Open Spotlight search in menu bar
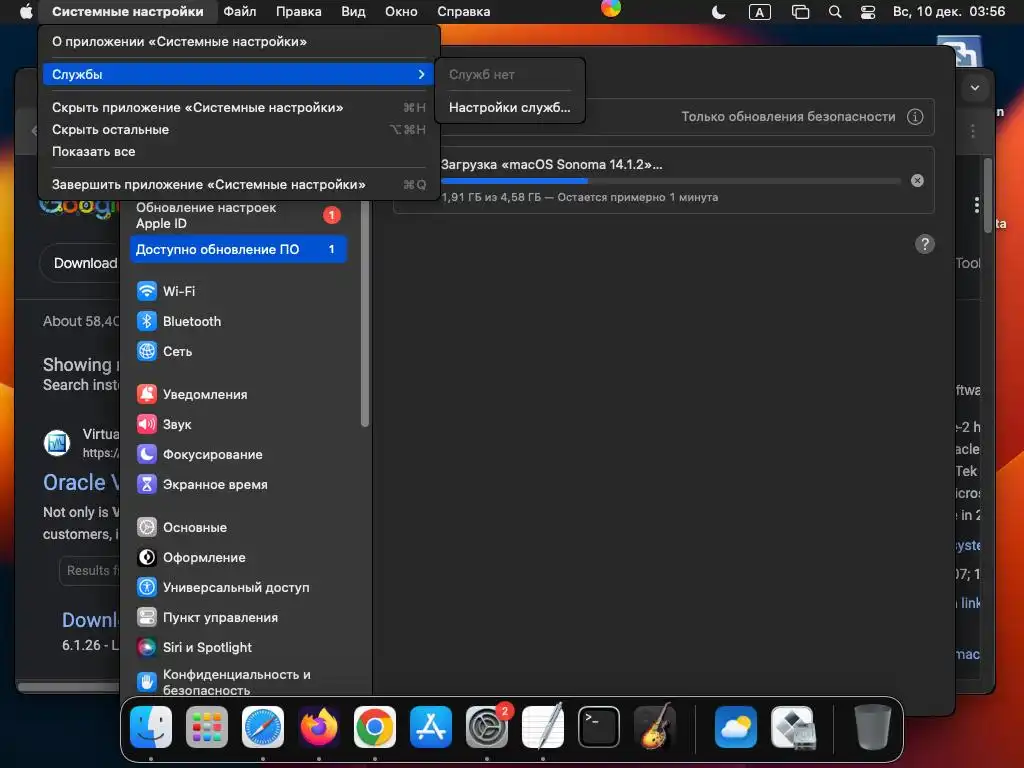This screenshot has width=1024, height=768. click(x=835, y=12)
